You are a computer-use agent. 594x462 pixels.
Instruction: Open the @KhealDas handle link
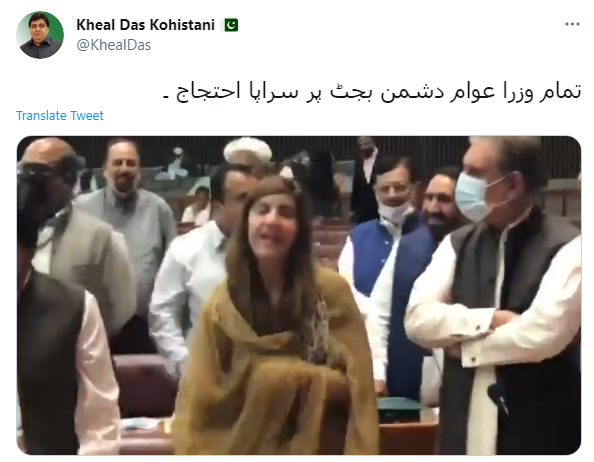point(114,45)
